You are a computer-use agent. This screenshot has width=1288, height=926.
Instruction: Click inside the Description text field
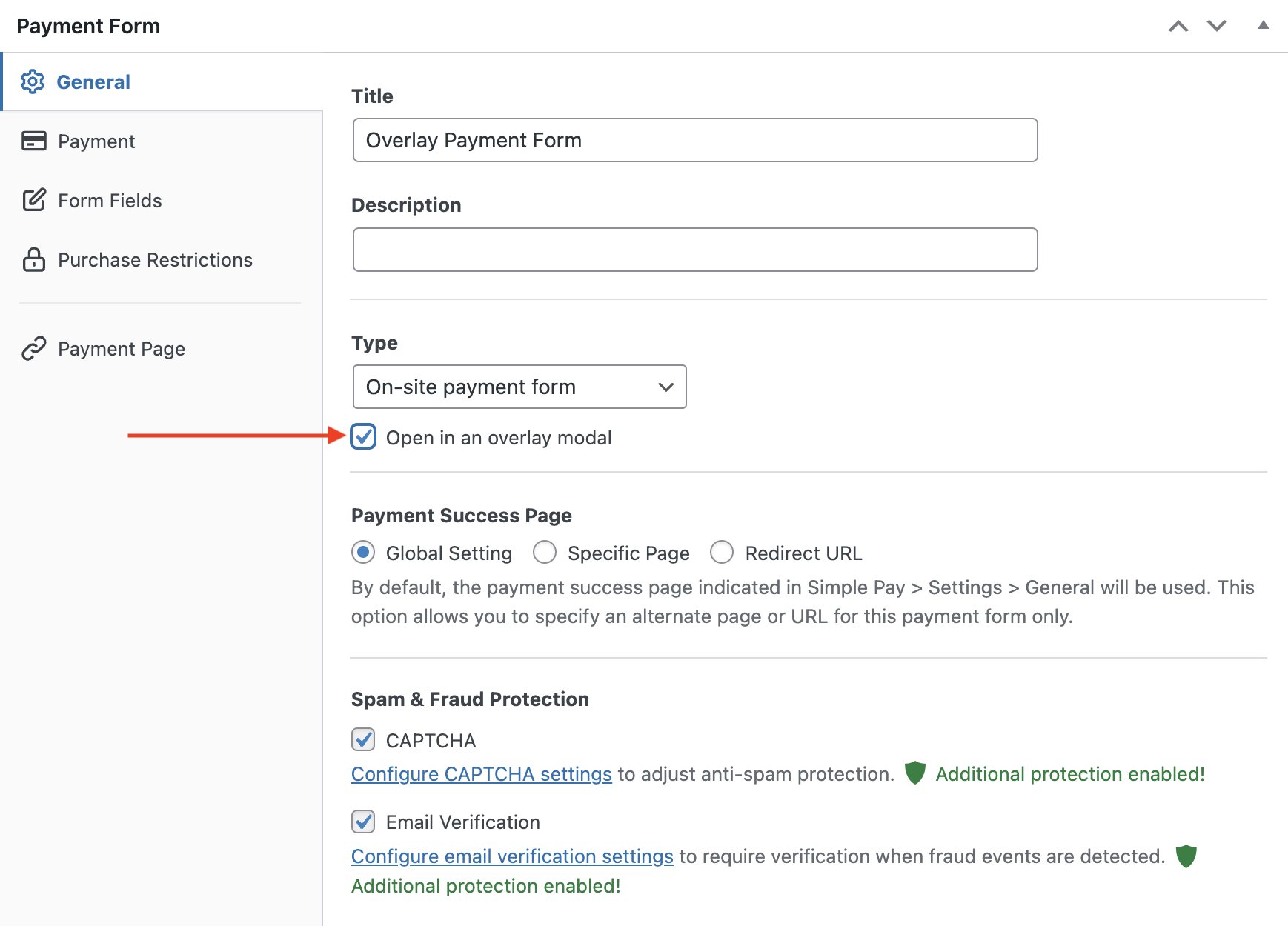click(694, 250)
